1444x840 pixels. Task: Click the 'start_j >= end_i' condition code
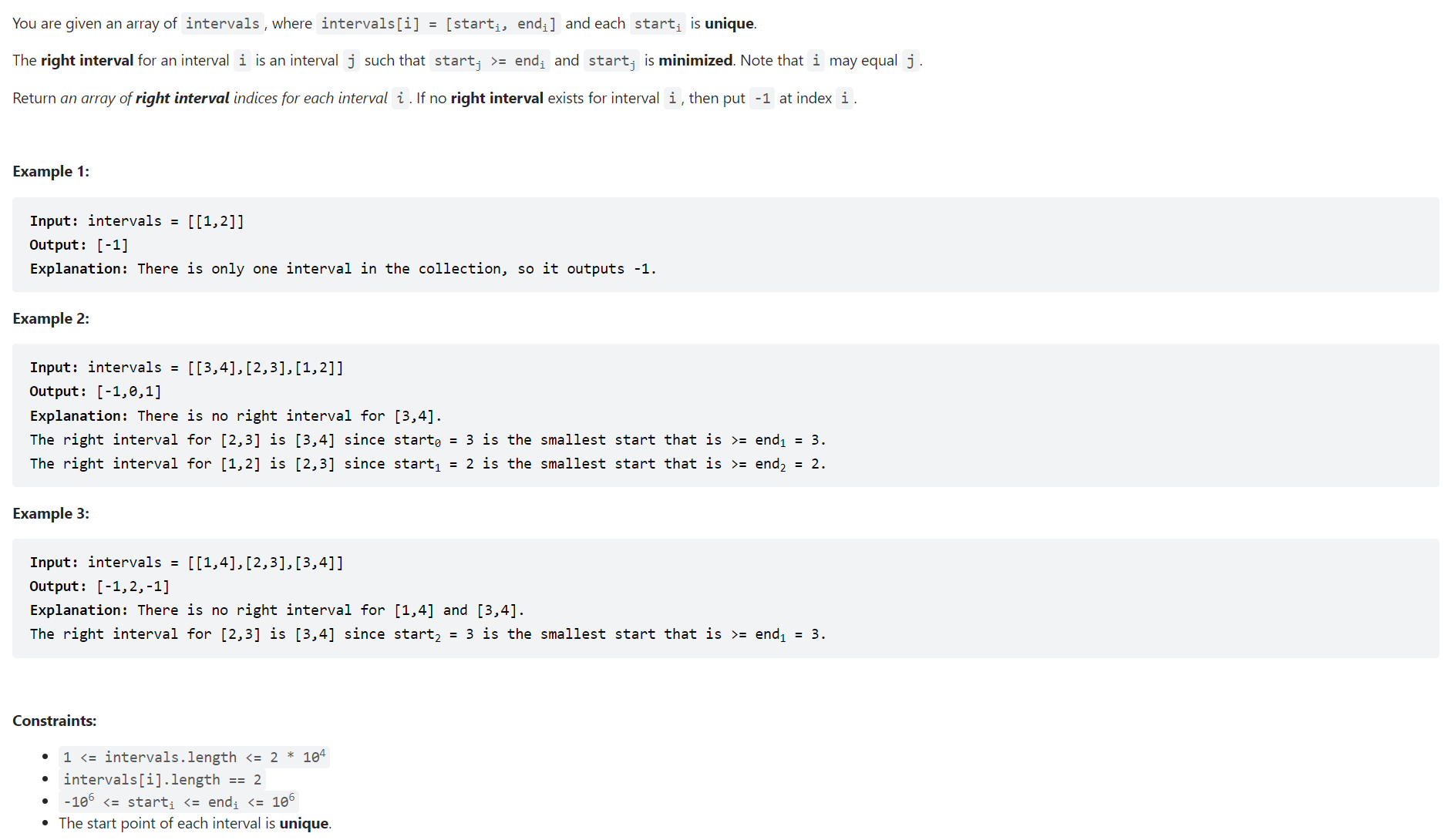pos(490,61)
